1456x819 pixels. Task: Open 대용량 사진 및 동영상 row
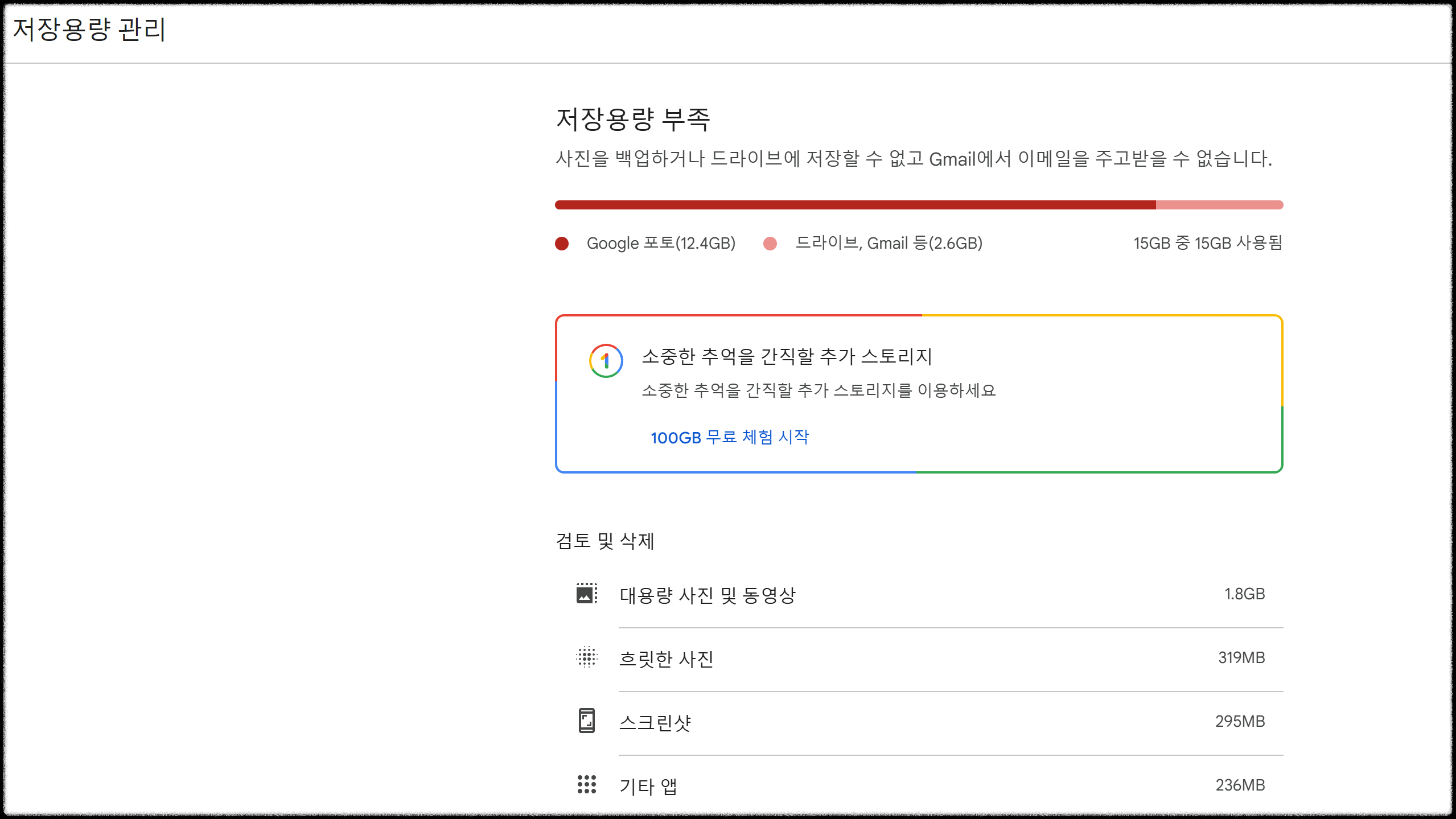(x=708, y=595)
